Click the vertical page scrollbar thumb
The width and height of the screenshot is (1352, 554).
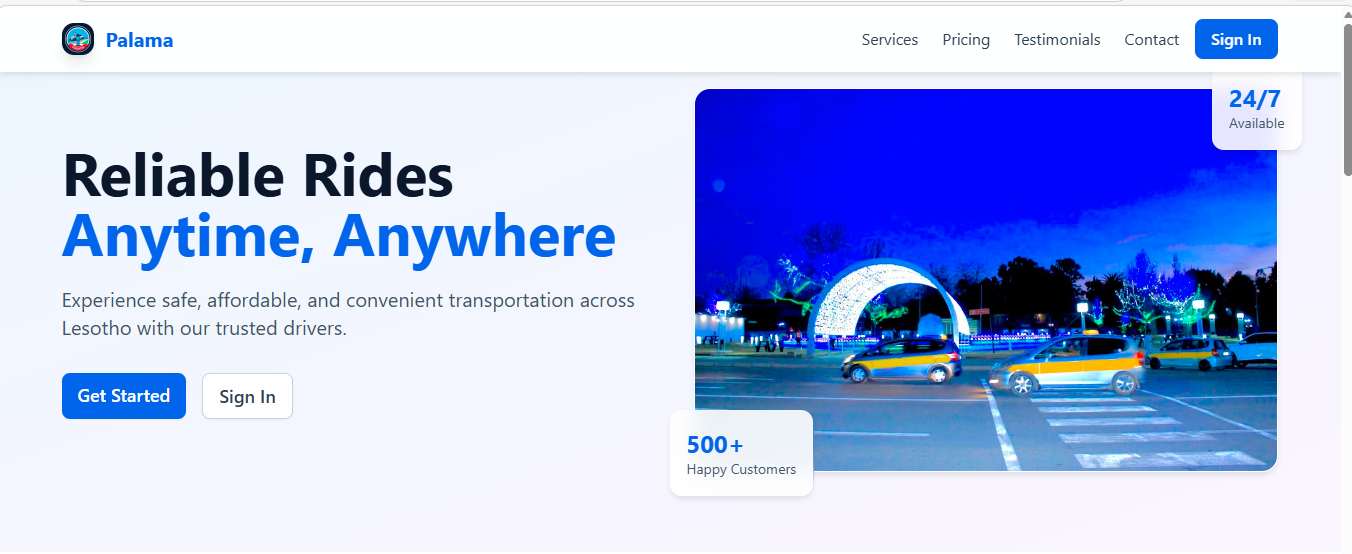(x=1346, y=100)
